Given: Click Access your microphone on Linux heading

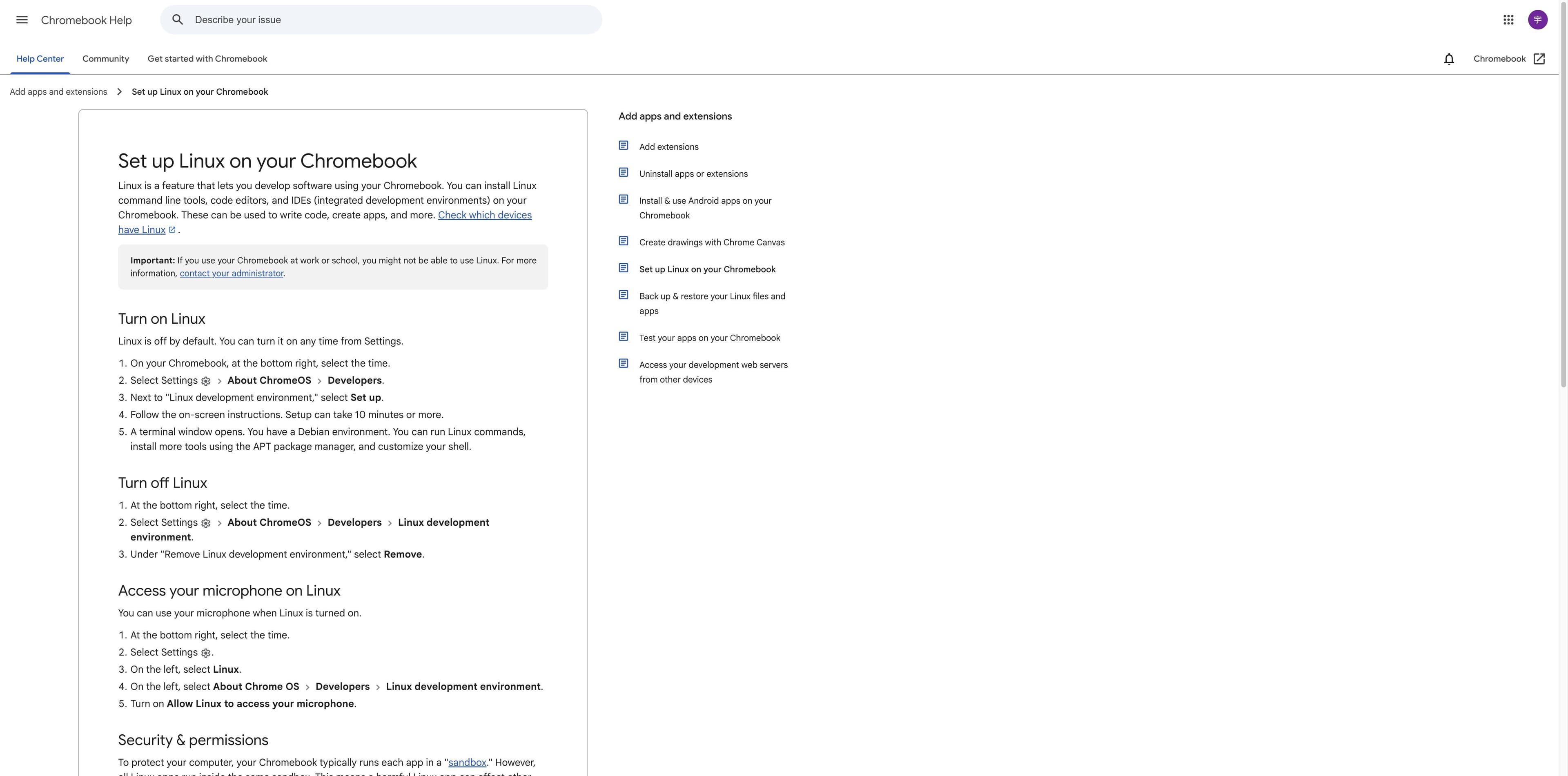Looking at the screenshot, I should click(x=229, y=591).
